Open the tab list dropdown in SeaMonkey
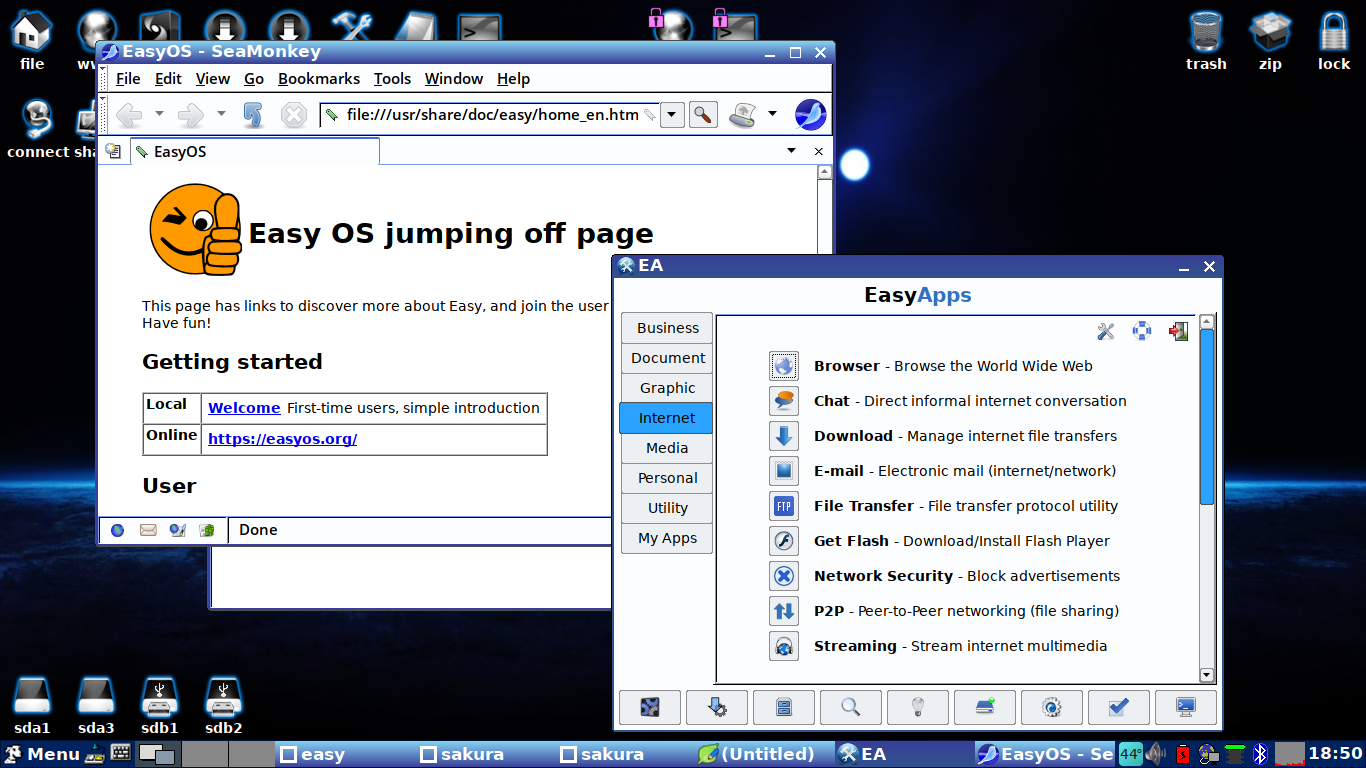Image resolution: width=1366 pixels, height=768 pixels. [791, 151]
